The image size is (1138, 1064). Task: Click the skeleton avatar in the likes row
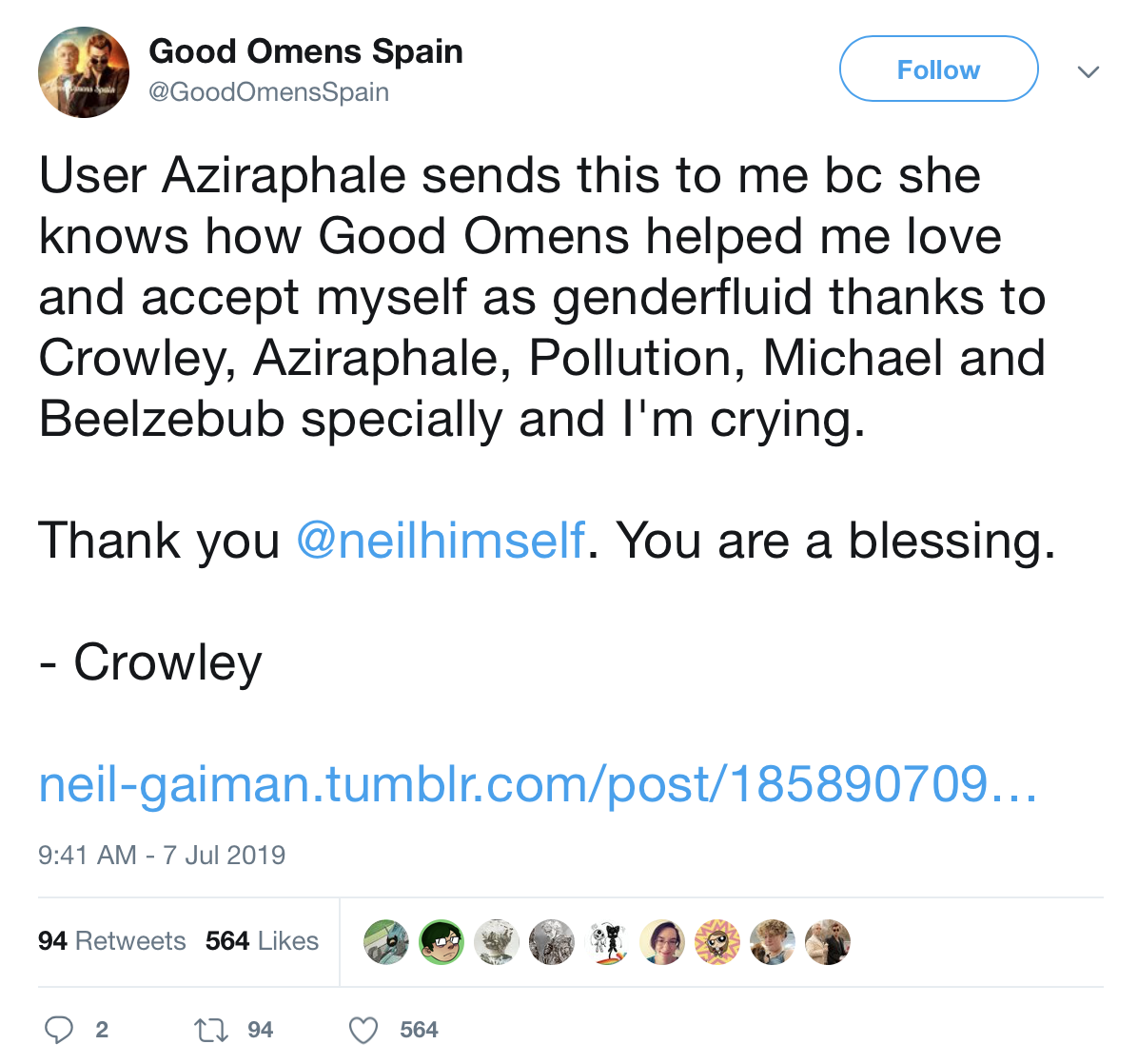607,942
